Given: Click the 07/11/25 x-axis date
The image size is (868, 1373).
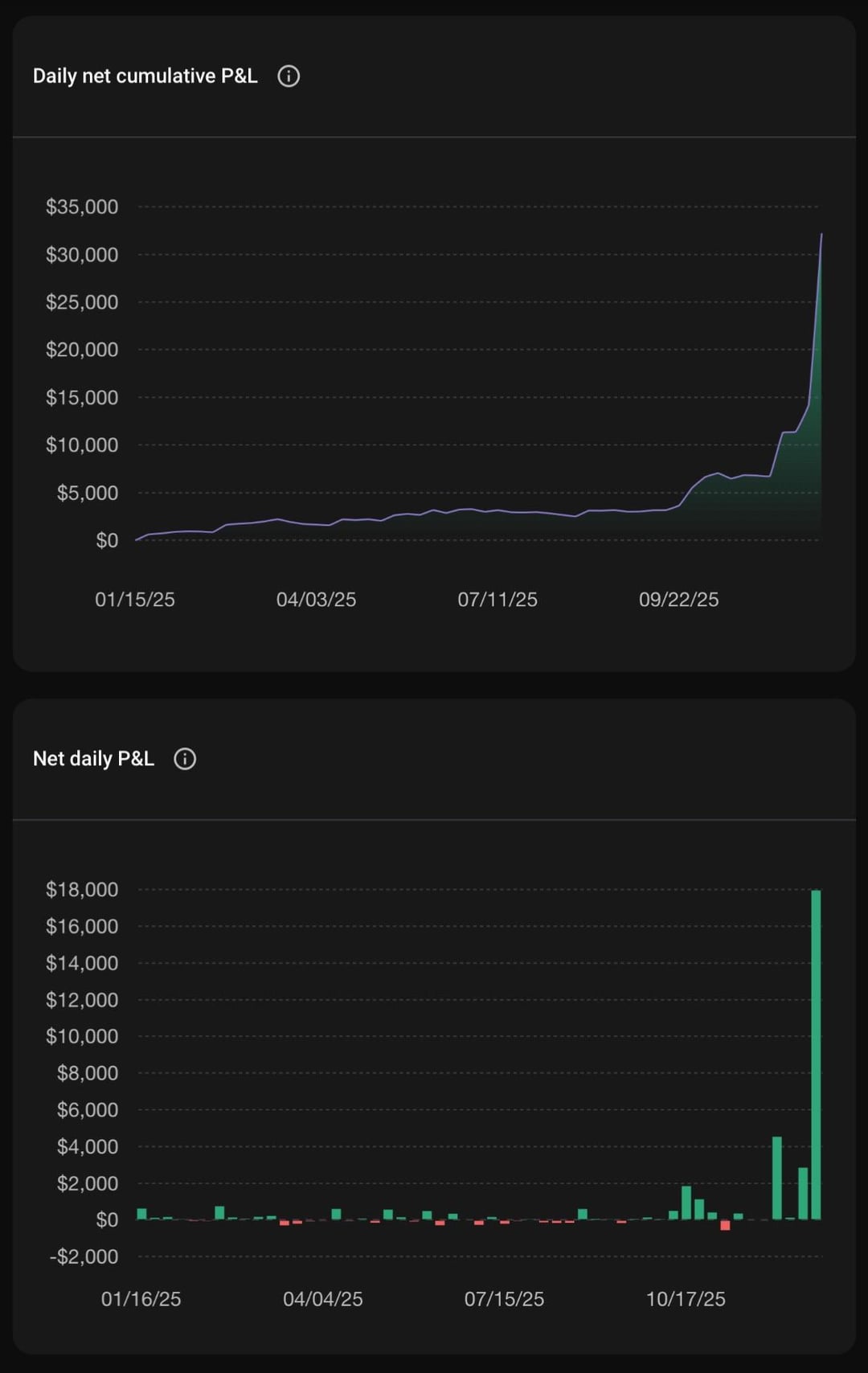Looking at the screenshot, I should 497,600.
